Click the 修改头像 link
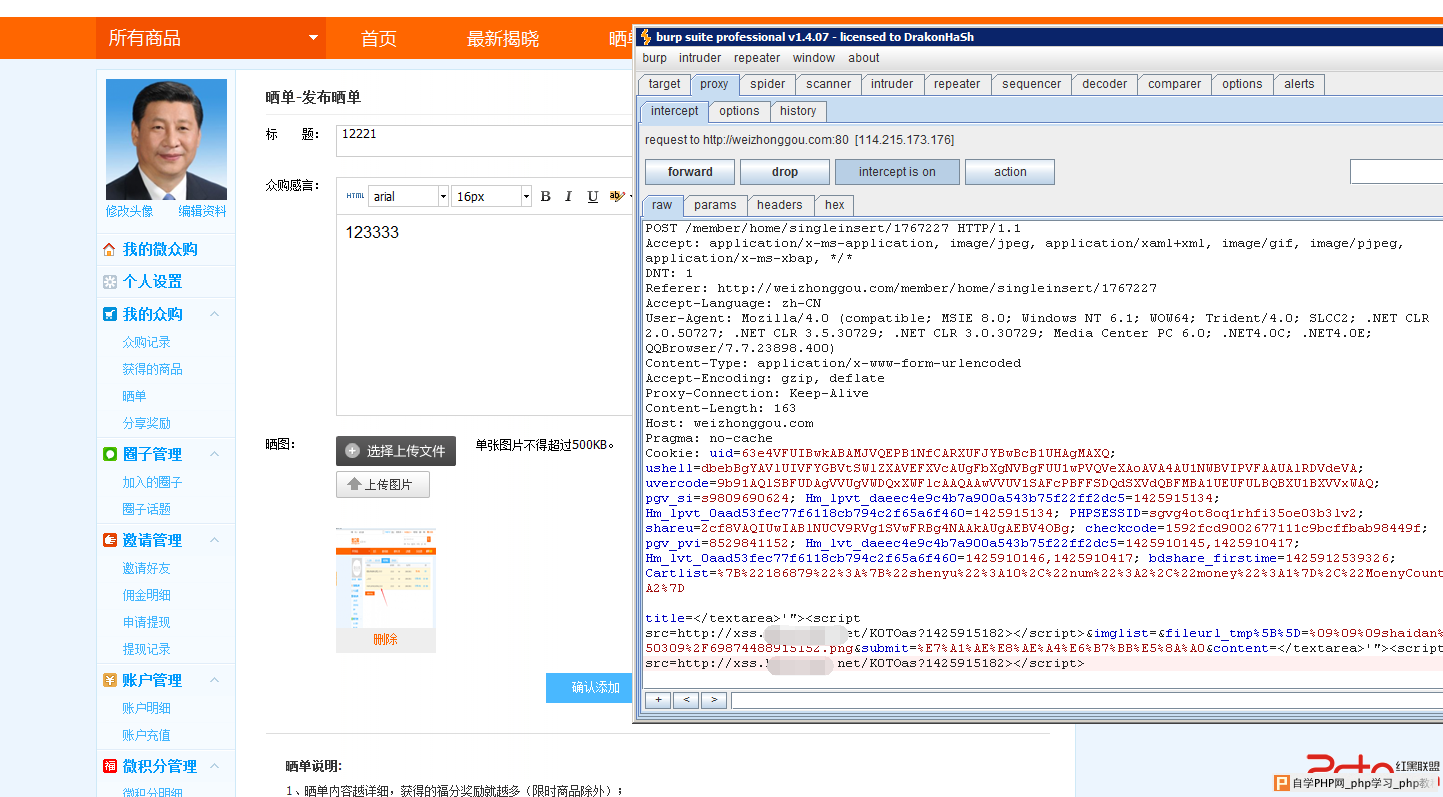The image size is (1443, 797). 130,211
